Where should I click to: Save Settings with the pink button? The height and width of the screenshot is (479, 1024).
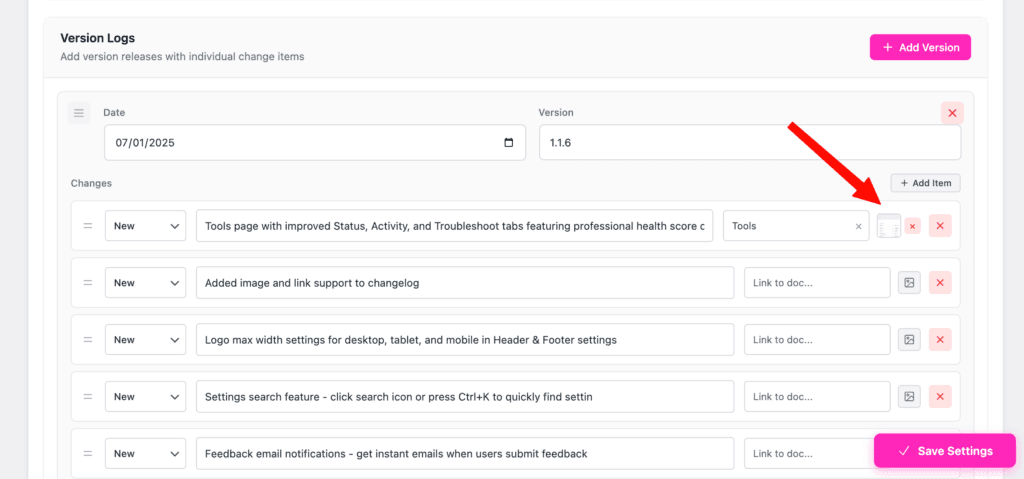pyautogui.click(x=944, y=451)
